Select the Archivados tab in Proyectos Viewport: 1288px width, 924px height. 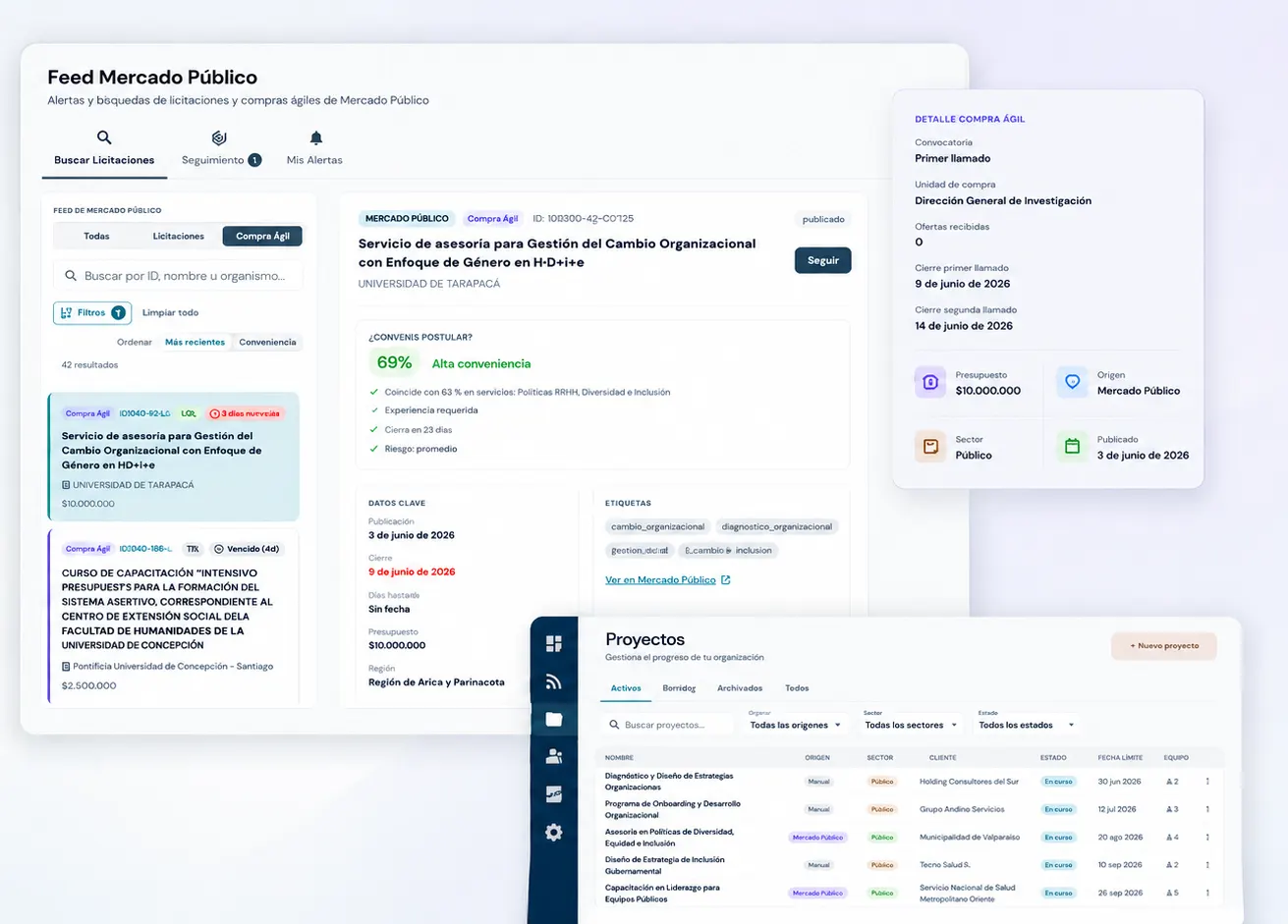point(740,688)
